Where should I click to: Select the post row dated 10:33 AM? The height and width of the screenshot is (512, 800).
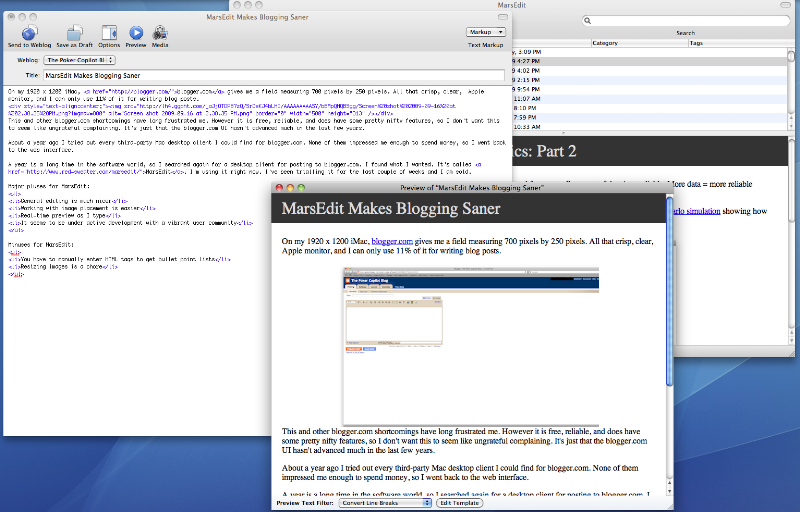tap(649, 127)
